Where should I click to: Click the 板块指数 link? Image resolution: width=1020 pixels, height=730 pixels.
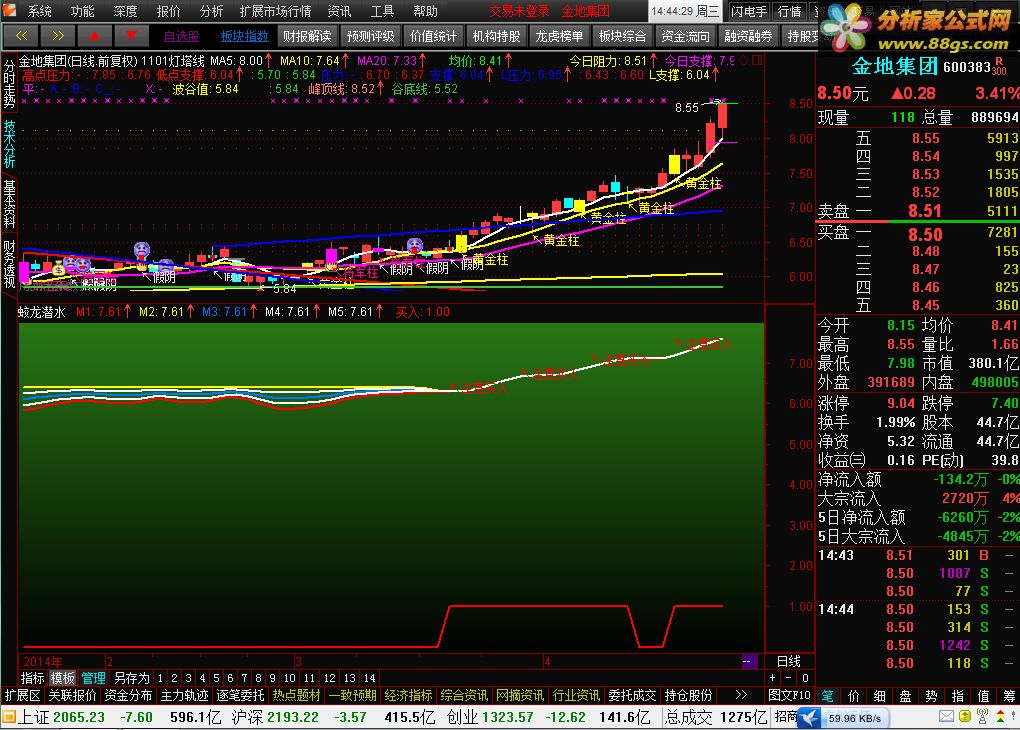coord(244,36)
